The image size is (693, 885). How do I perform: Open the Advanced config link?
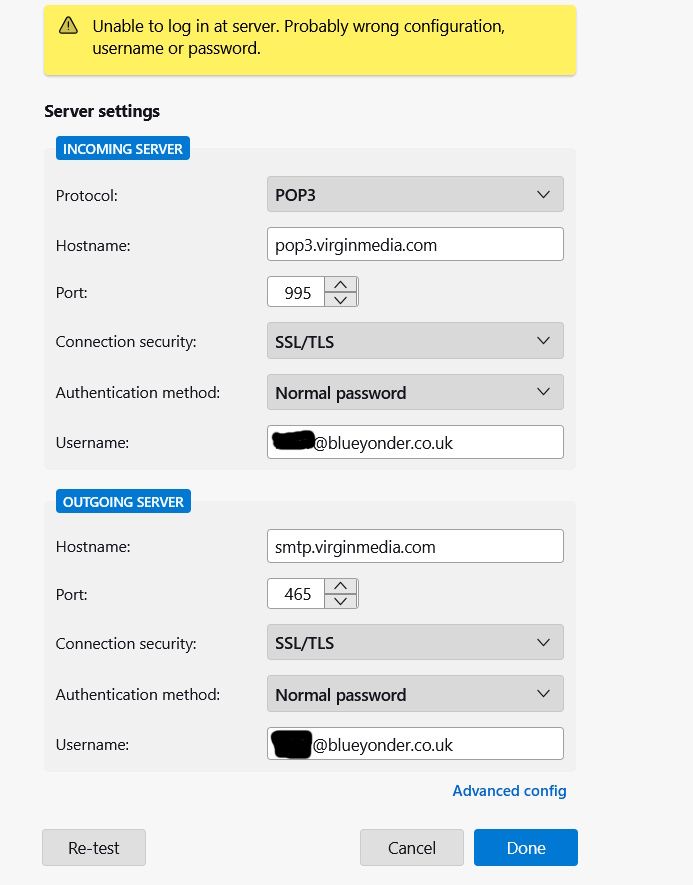coord(509,790)
